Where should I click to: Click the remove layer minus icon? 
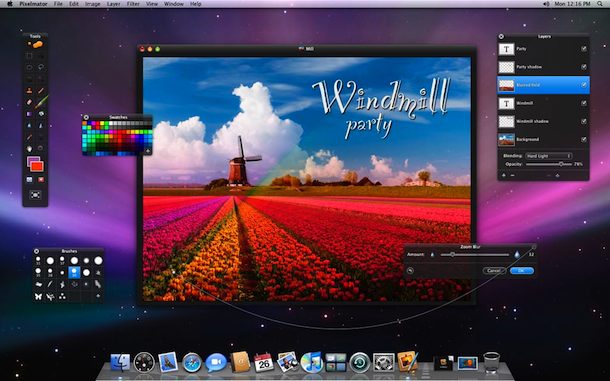coord(512,176)
